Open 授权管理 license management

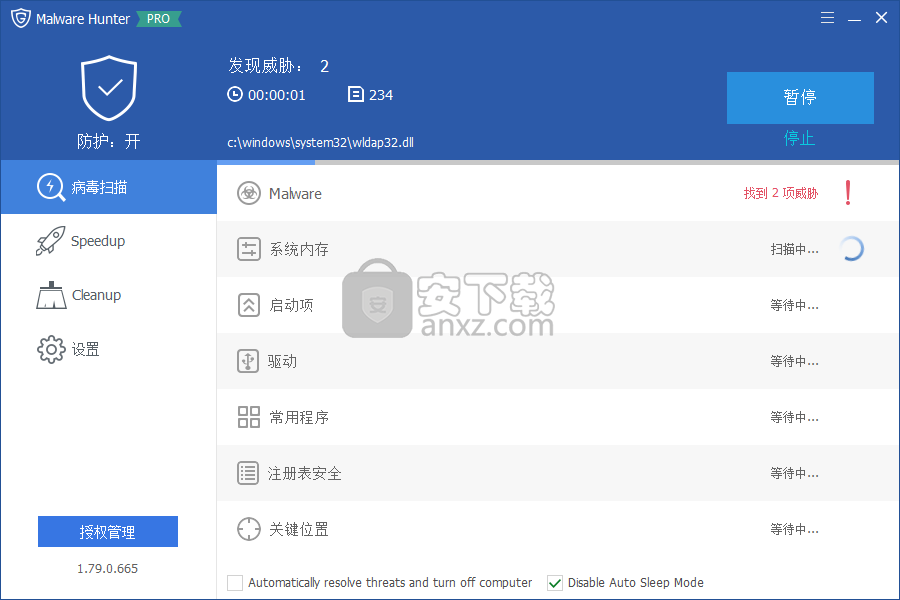pos(108,532)
